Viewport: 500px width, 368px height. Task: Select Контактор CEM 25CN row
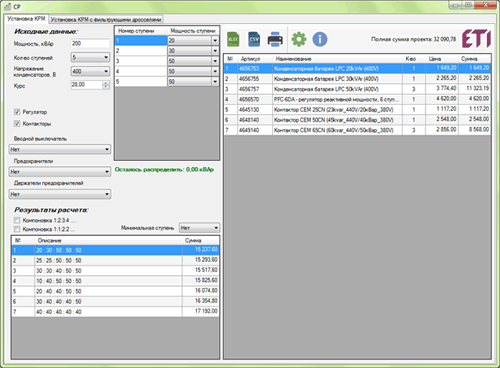click(357, 110)
